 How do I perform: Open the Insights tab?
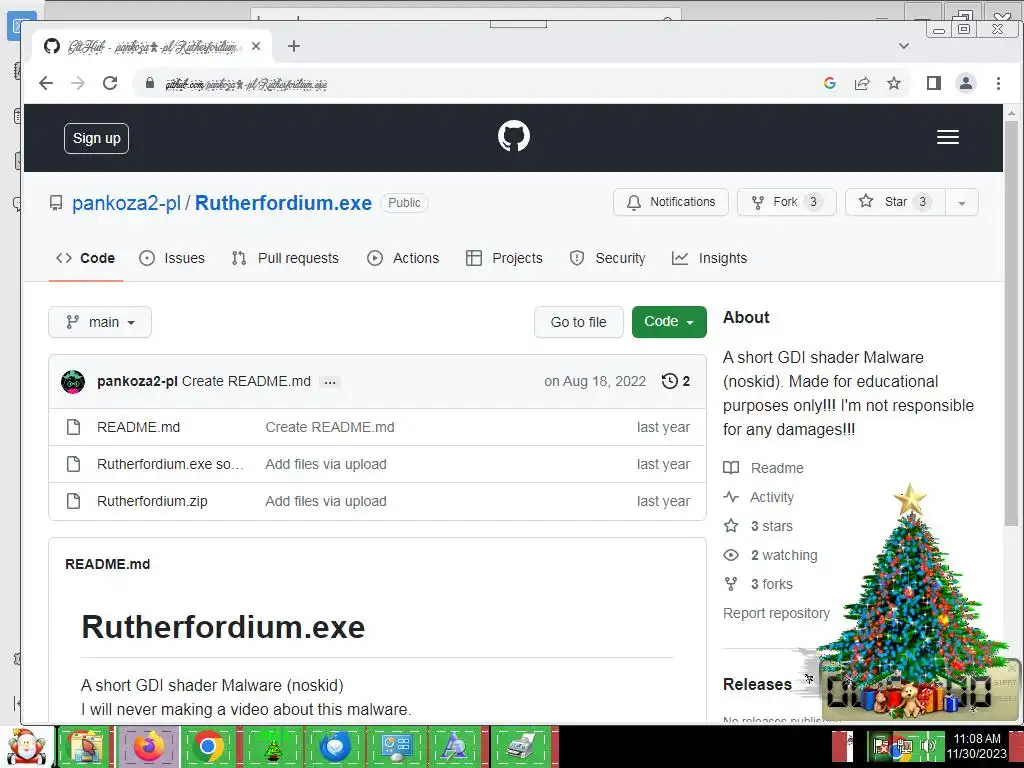[709, 258]
